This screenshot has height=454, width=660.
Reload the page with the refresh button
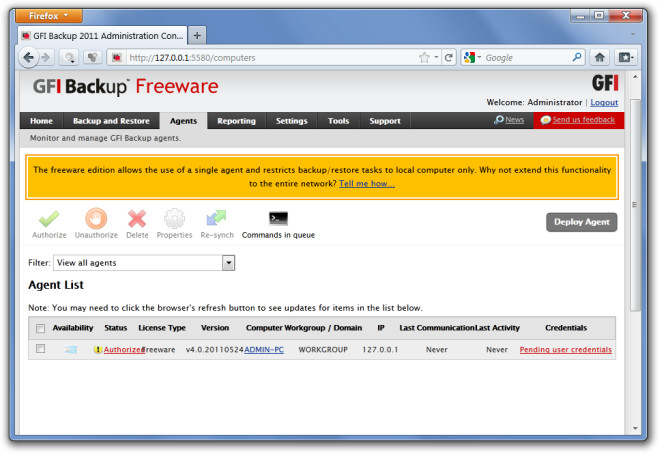[449, 58]
